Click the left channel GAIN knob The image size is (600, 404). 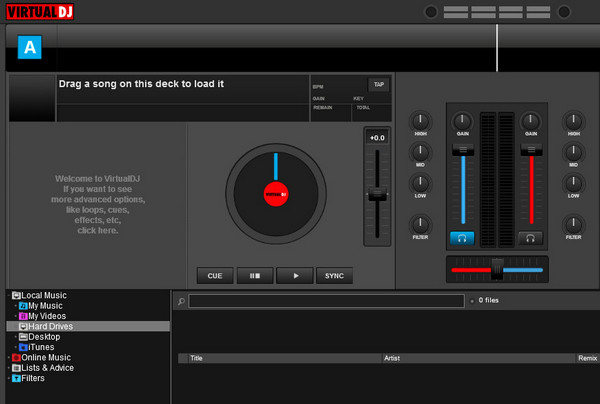pyautogui.click(x=462, y=120)
